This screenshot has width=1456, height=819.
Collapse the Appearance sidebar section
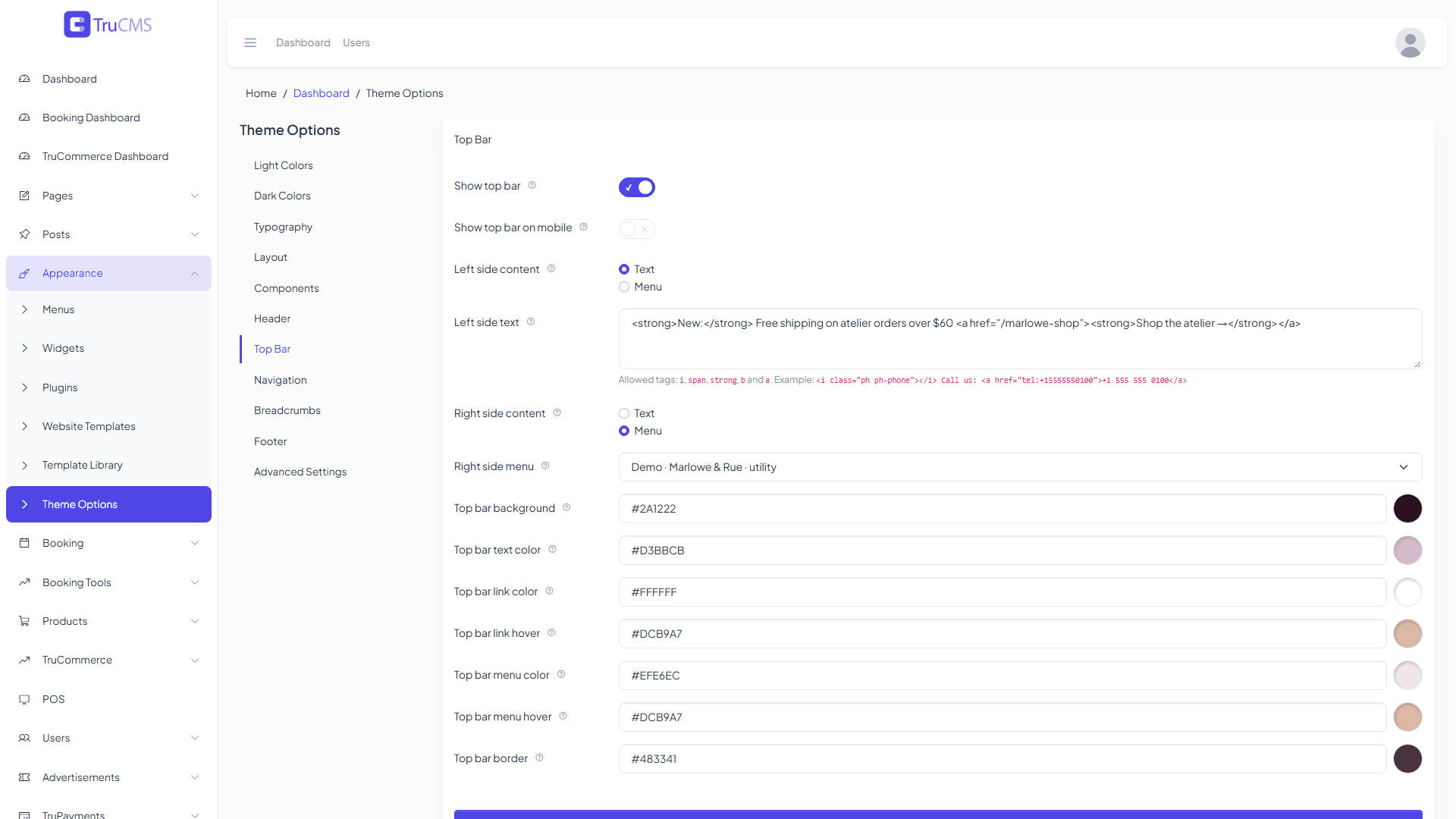tap(195, 273)
